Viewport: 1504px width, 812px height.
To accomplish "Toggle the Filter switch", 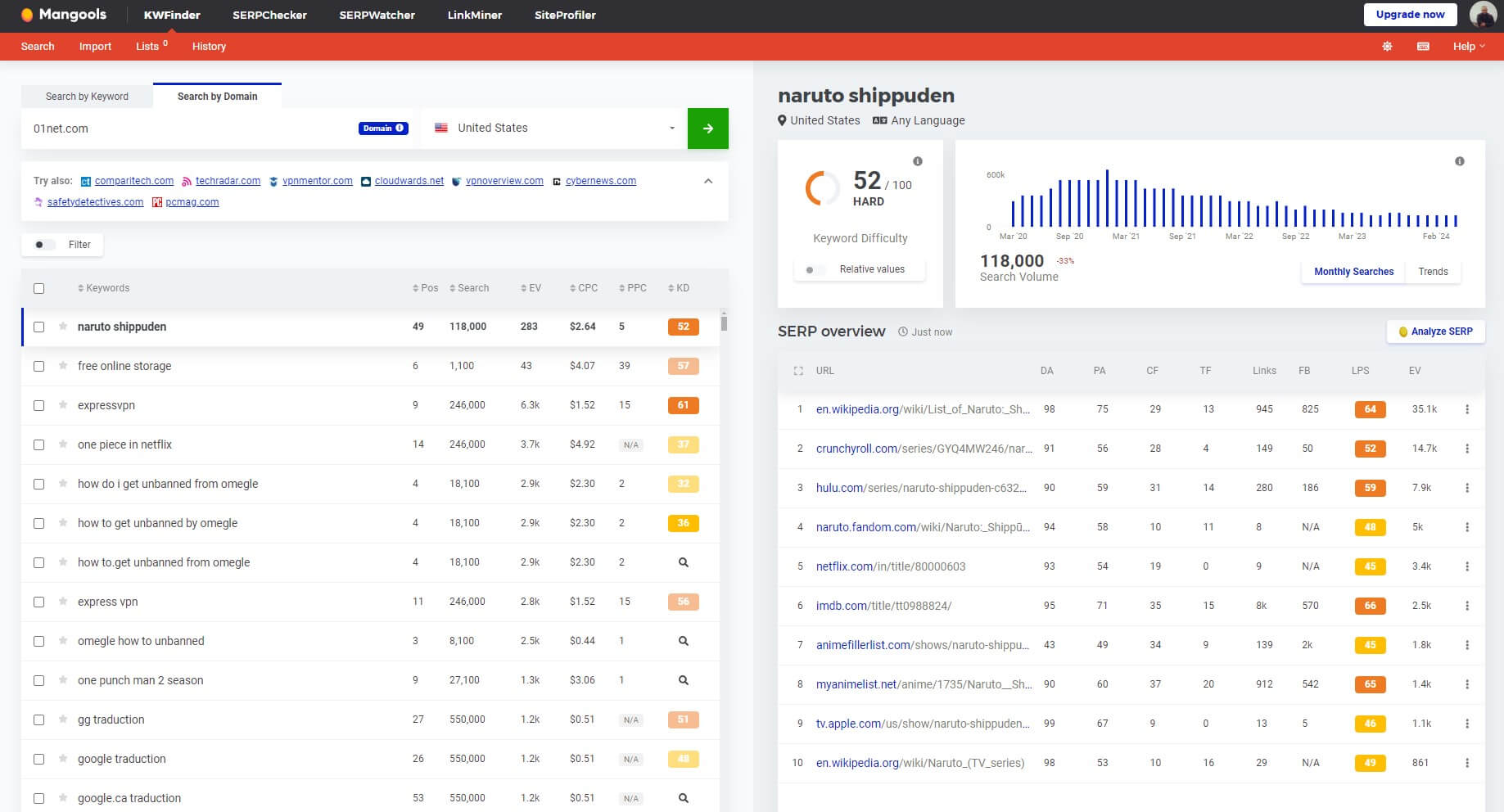I will [x=44, y=245].
